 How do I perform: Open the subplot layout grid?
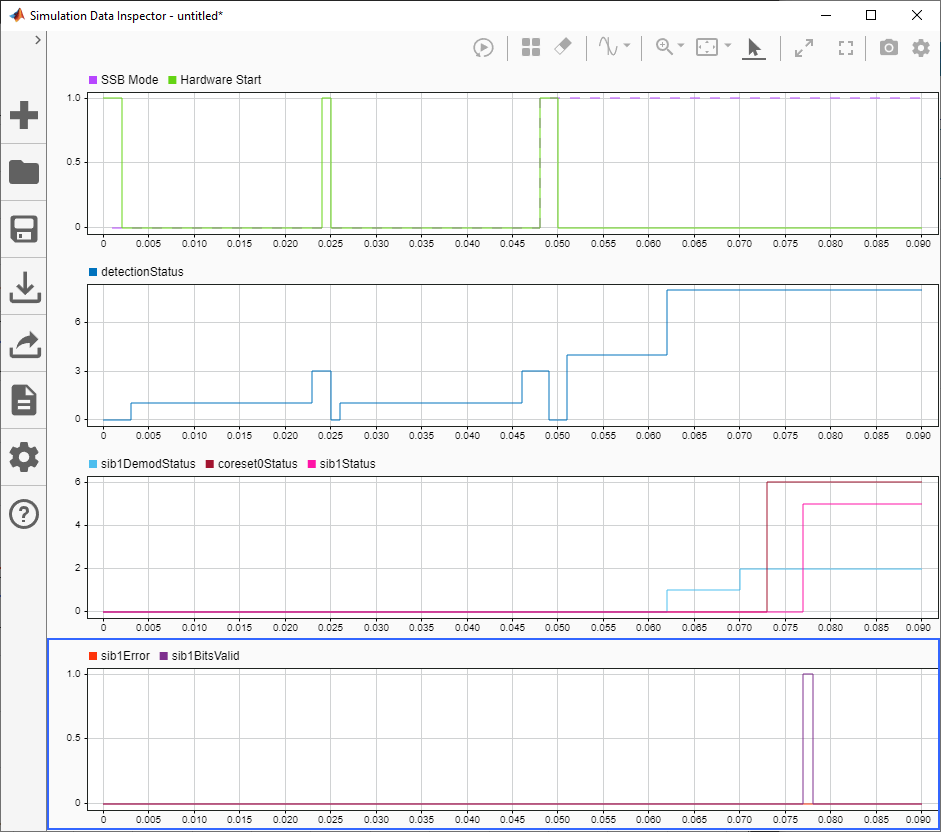(531, 47)
